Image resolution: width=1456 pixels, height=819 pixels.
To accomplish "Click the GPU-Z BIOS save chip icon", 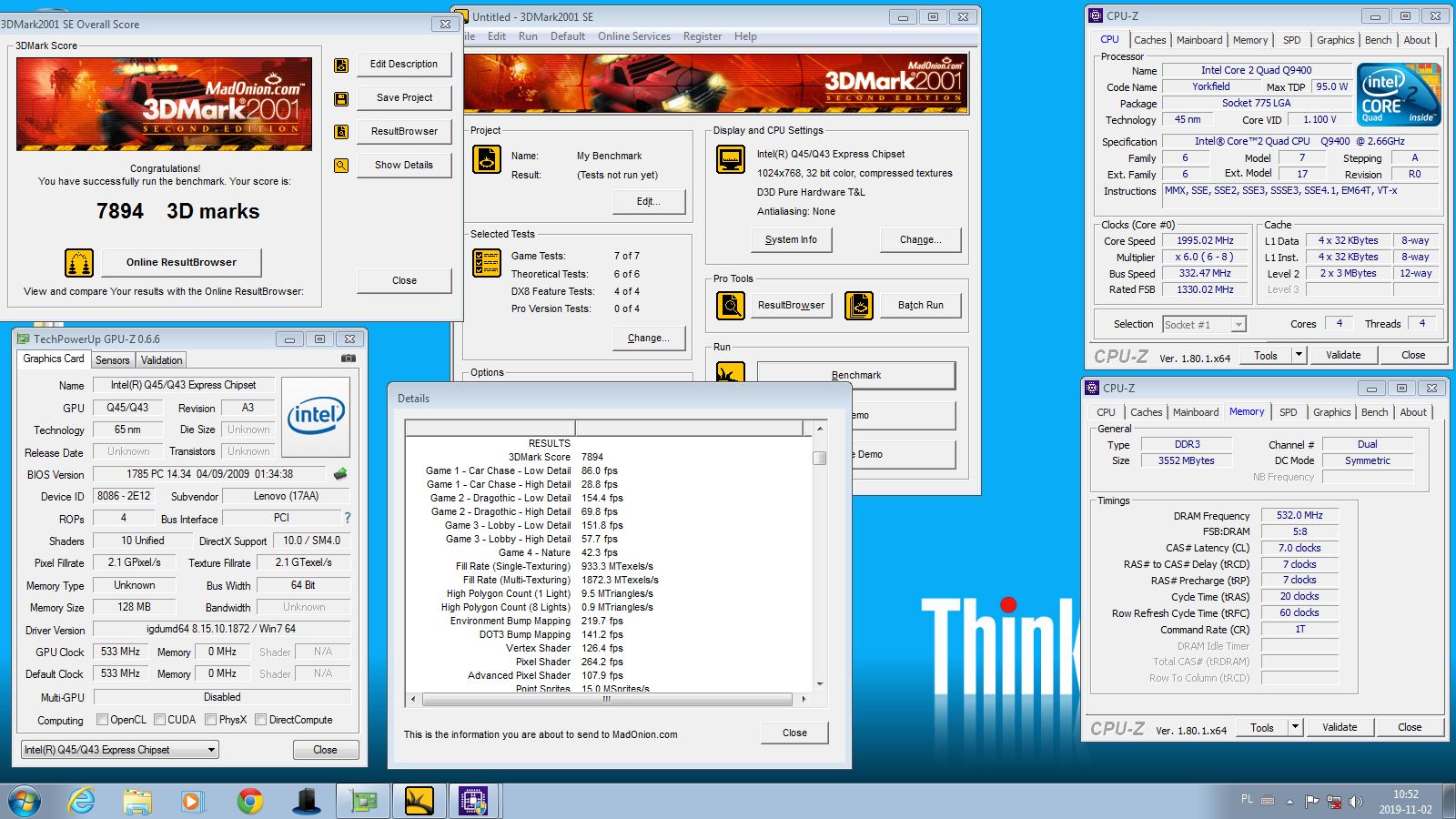I will point(340,474).
